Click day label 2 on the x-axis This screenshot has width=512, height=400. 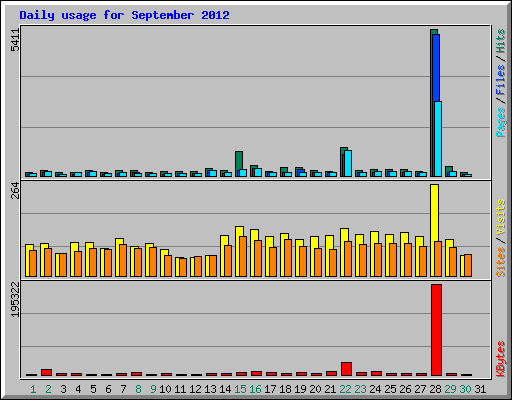48,389
